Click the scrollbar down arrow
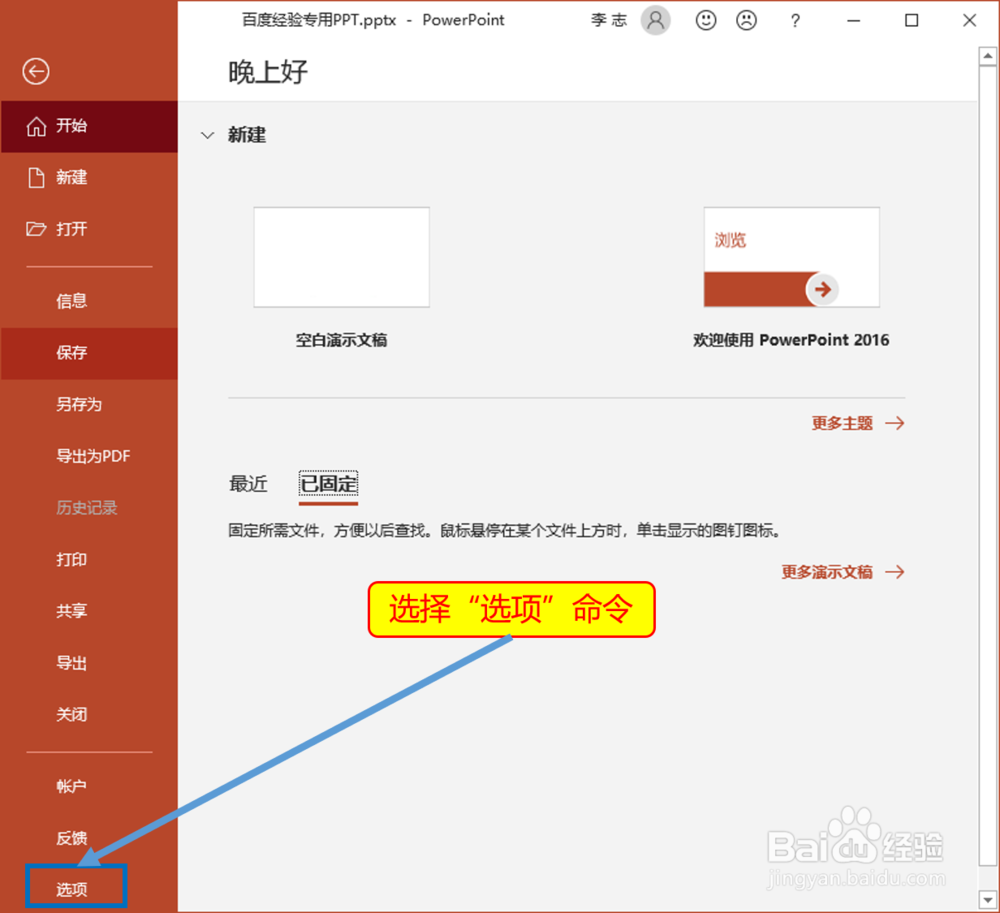This screenshot has height=913, width=1000. point(988,899)
